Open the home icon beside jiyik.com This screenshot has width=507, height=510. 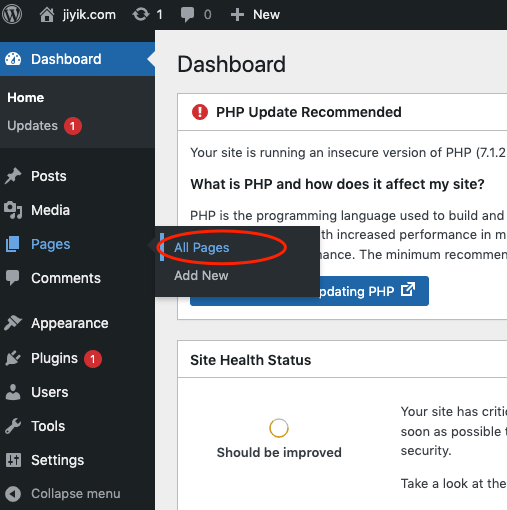click(47, 15)
